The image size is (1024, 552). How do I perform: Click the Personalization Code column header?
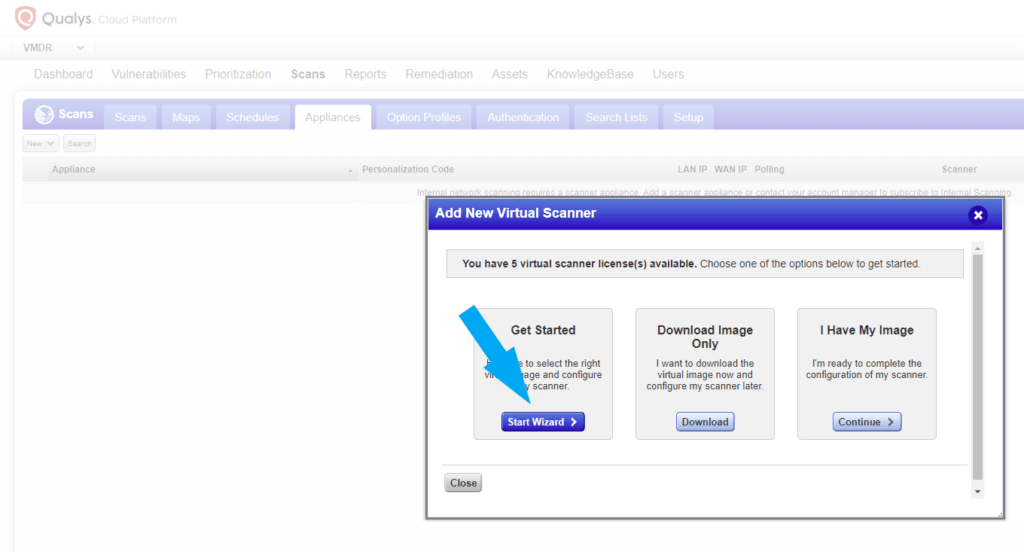point(408,169)
